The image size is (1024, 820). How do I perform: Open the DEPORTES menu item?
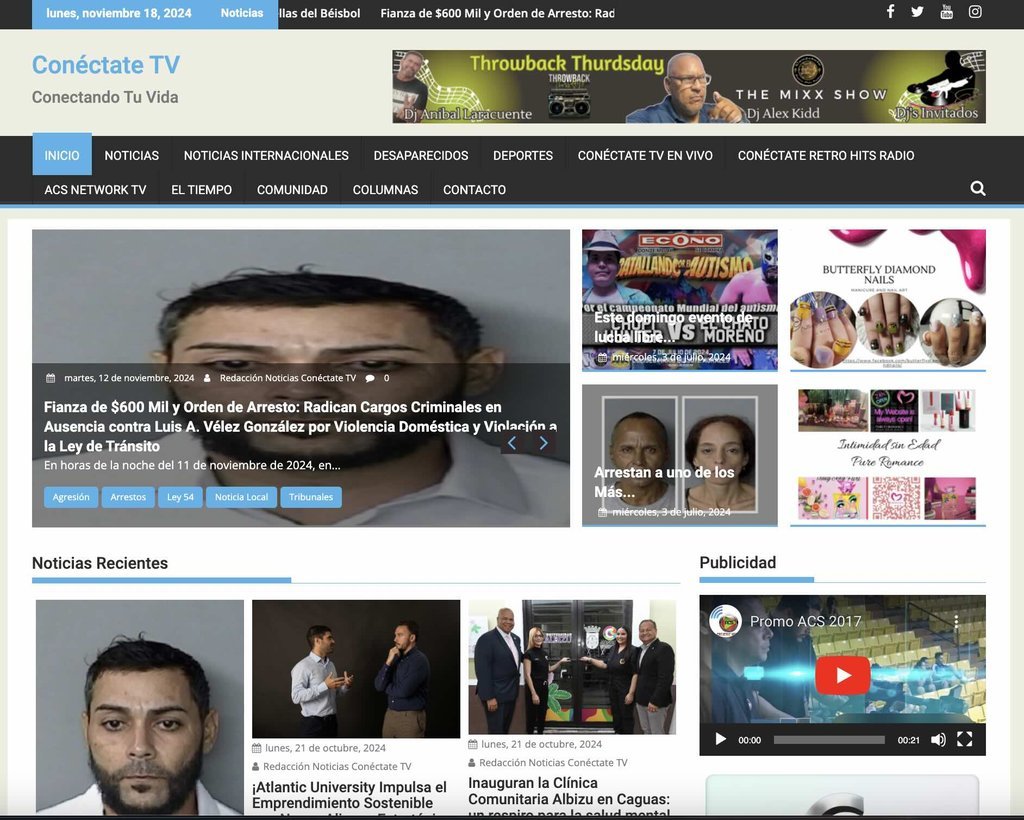[523, 155]
